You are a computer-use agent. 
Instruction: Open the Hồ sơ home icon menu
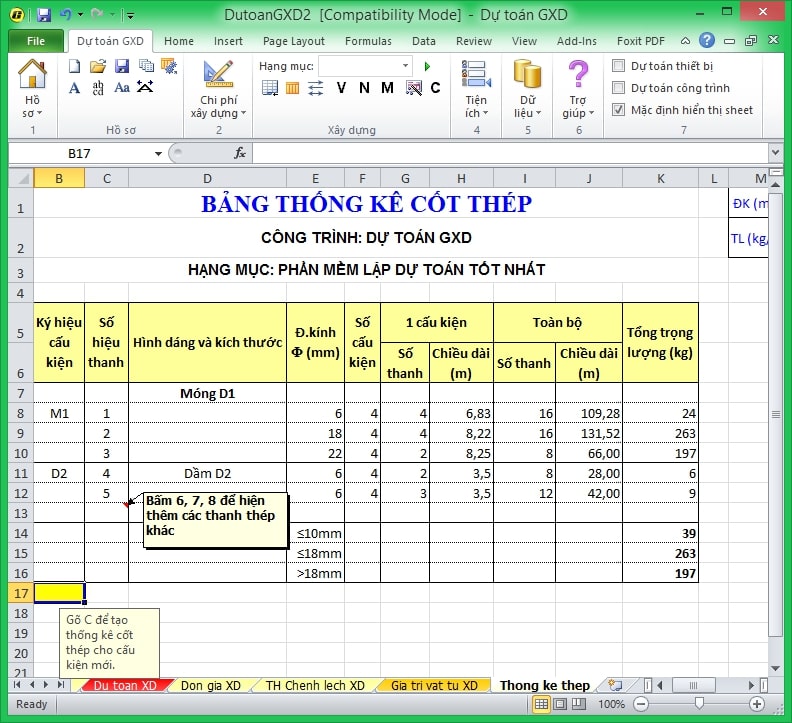(x=33, y=85)
